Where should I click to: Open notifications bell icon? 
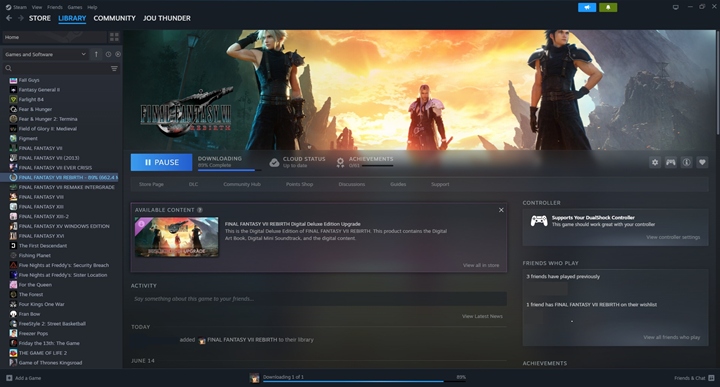coord(608,7)
